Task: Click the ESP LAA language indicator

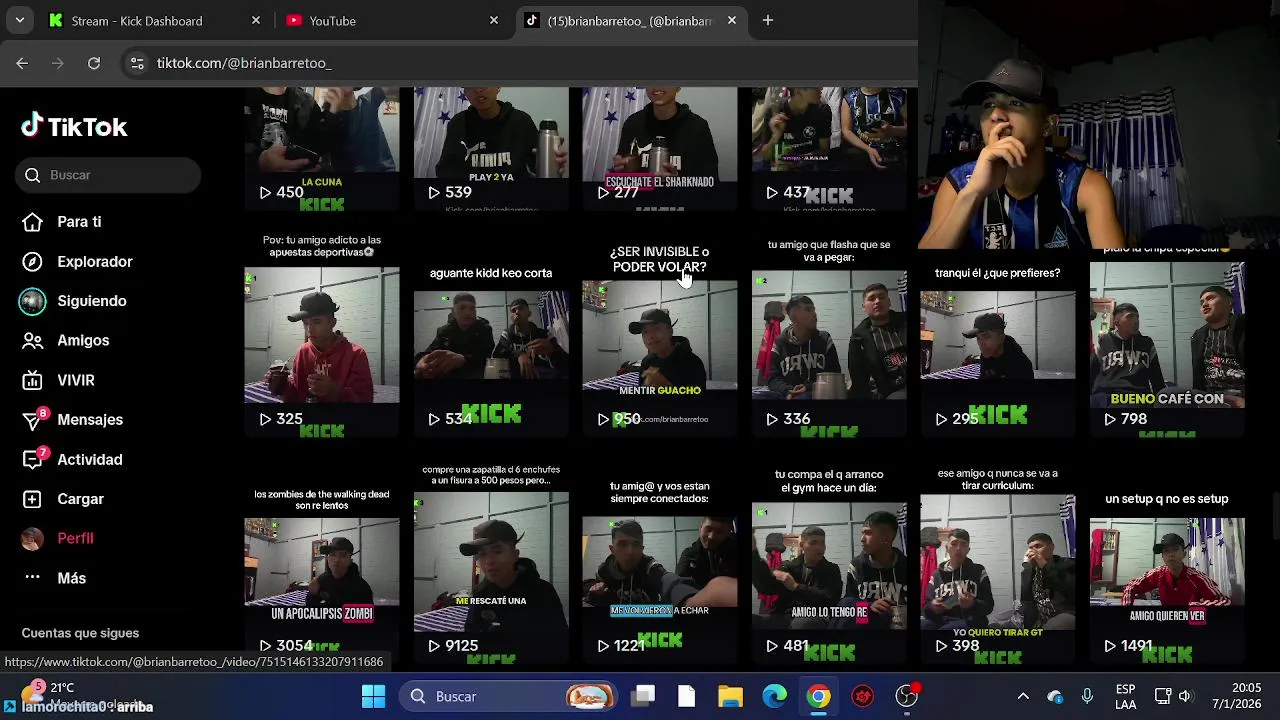Action: coord(1125,697)
